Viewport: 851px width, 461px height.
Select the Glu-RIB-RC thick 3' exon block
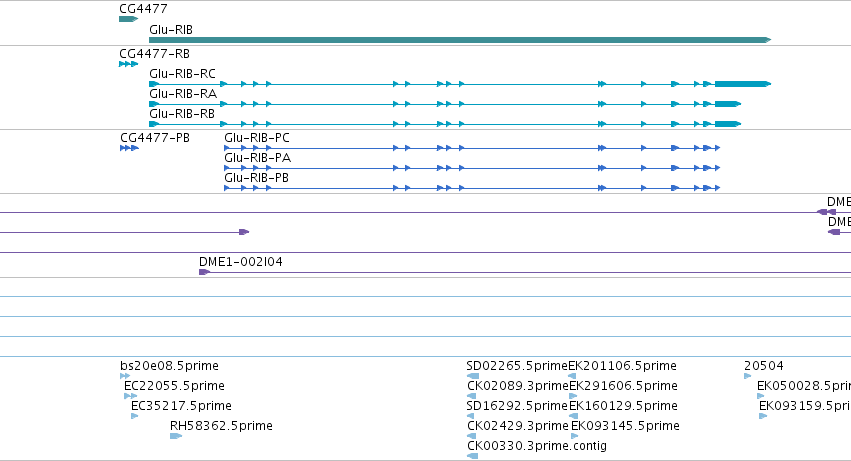tap(742, 84)
